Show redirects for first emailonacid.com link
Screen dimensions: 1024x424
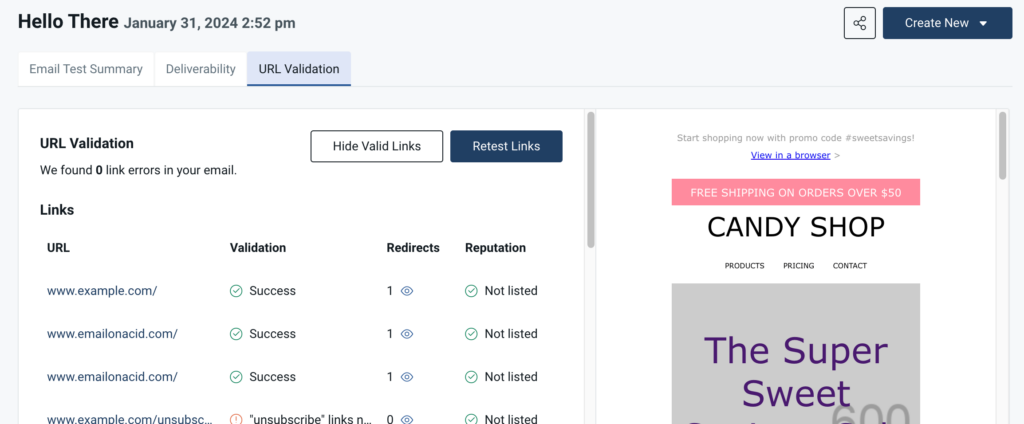407,334
